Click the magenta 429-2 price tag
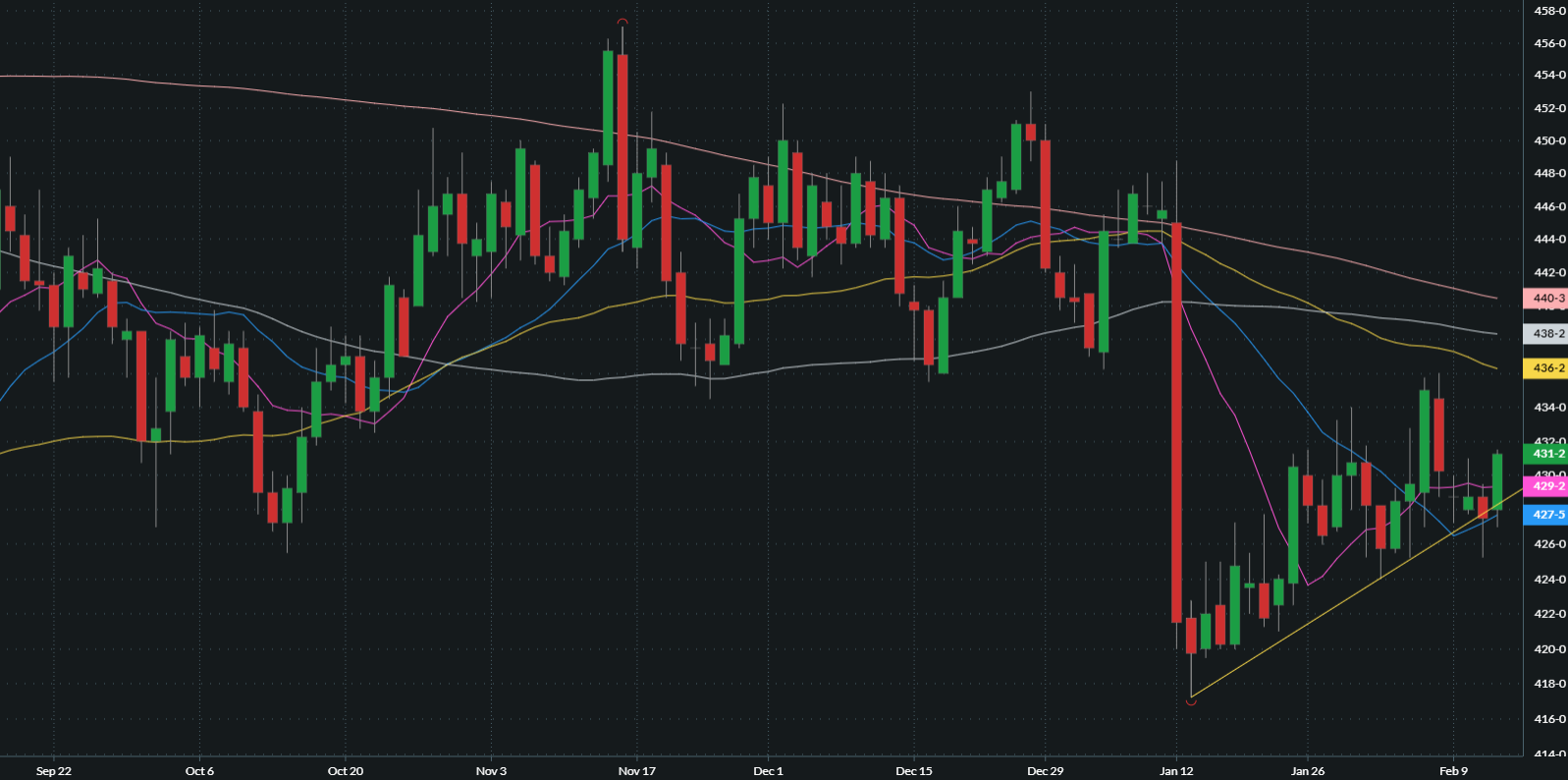The width and height of the screenshot is (1568, 780). tap(1545, 486)
